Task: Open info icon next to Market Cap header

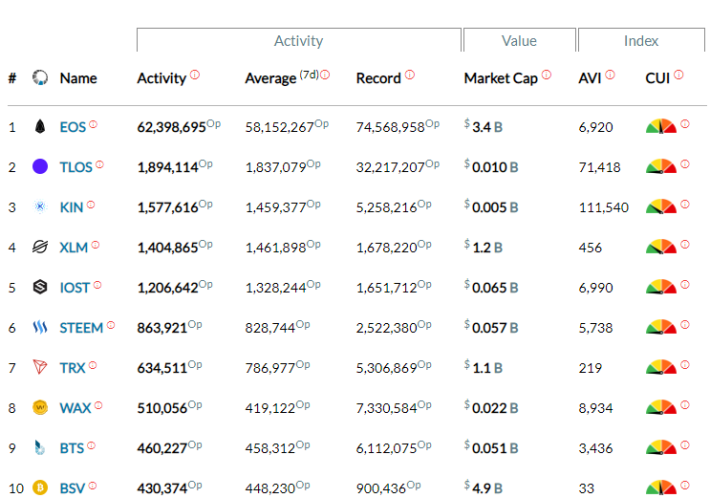Action: pyautogui.click(x=547, y=74)
